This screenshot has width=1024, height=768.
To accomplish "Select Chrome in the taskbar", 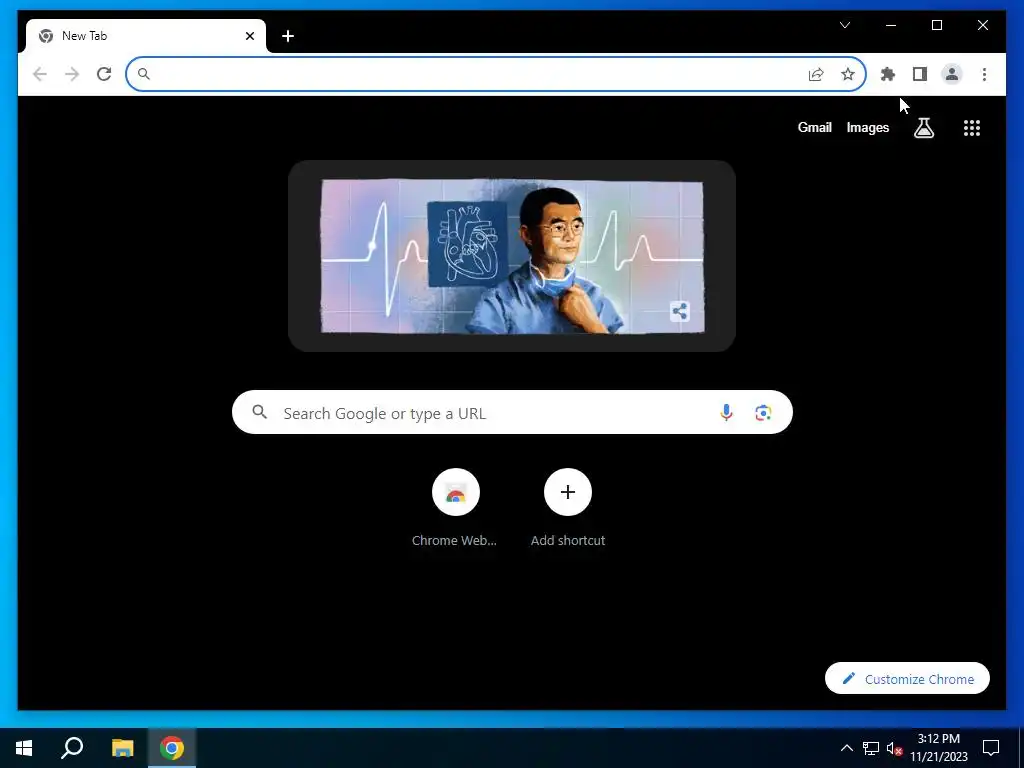I will click(172, 748).
